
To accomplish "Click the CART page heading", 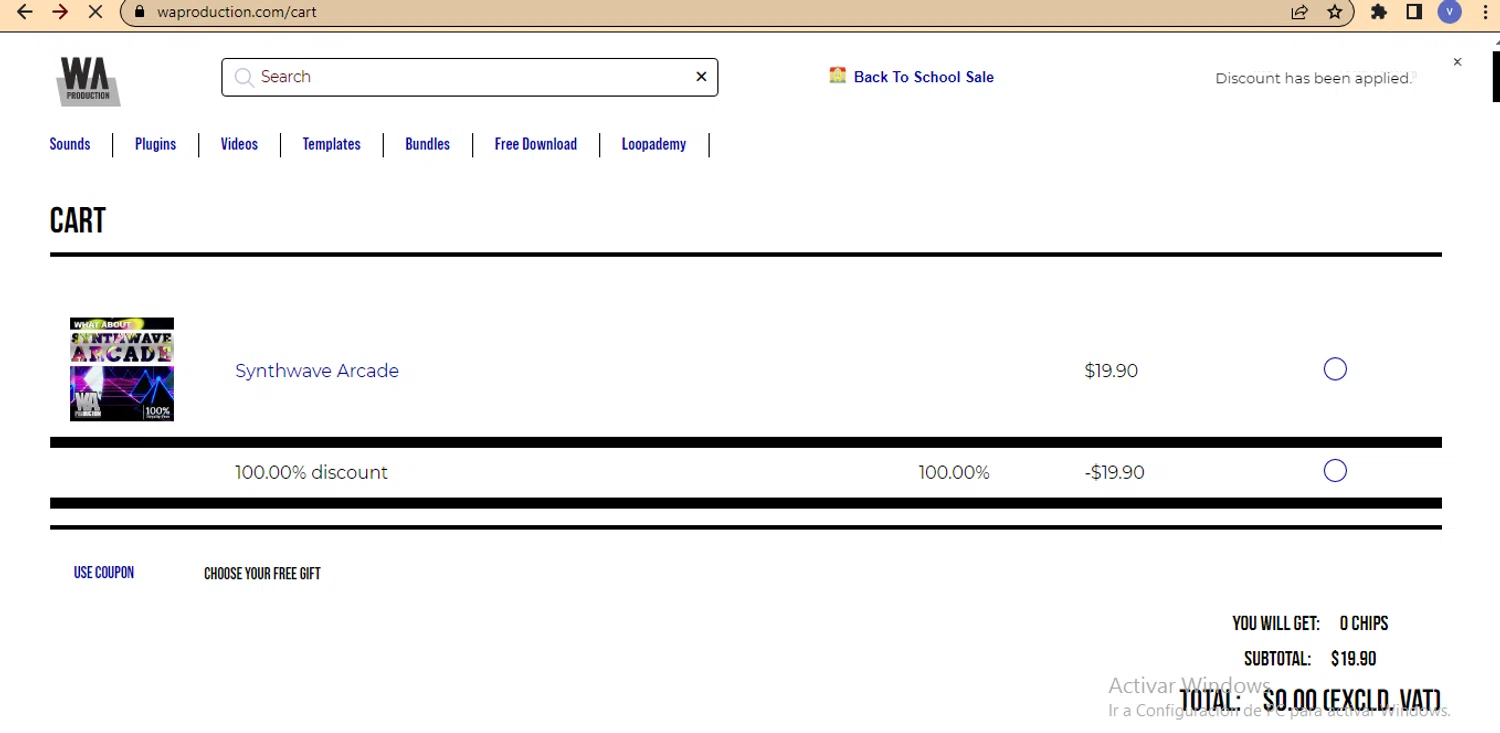I will tap(78, 220).
